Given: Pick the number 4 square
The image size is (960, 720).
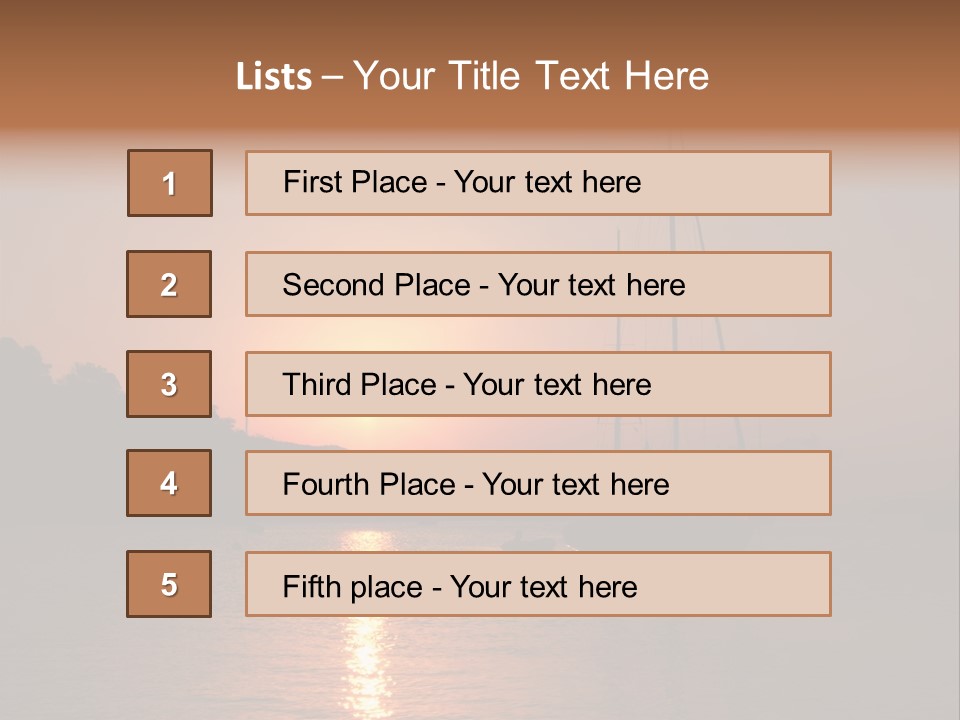Looking at the screenshot, I should [x=169, y=483].
